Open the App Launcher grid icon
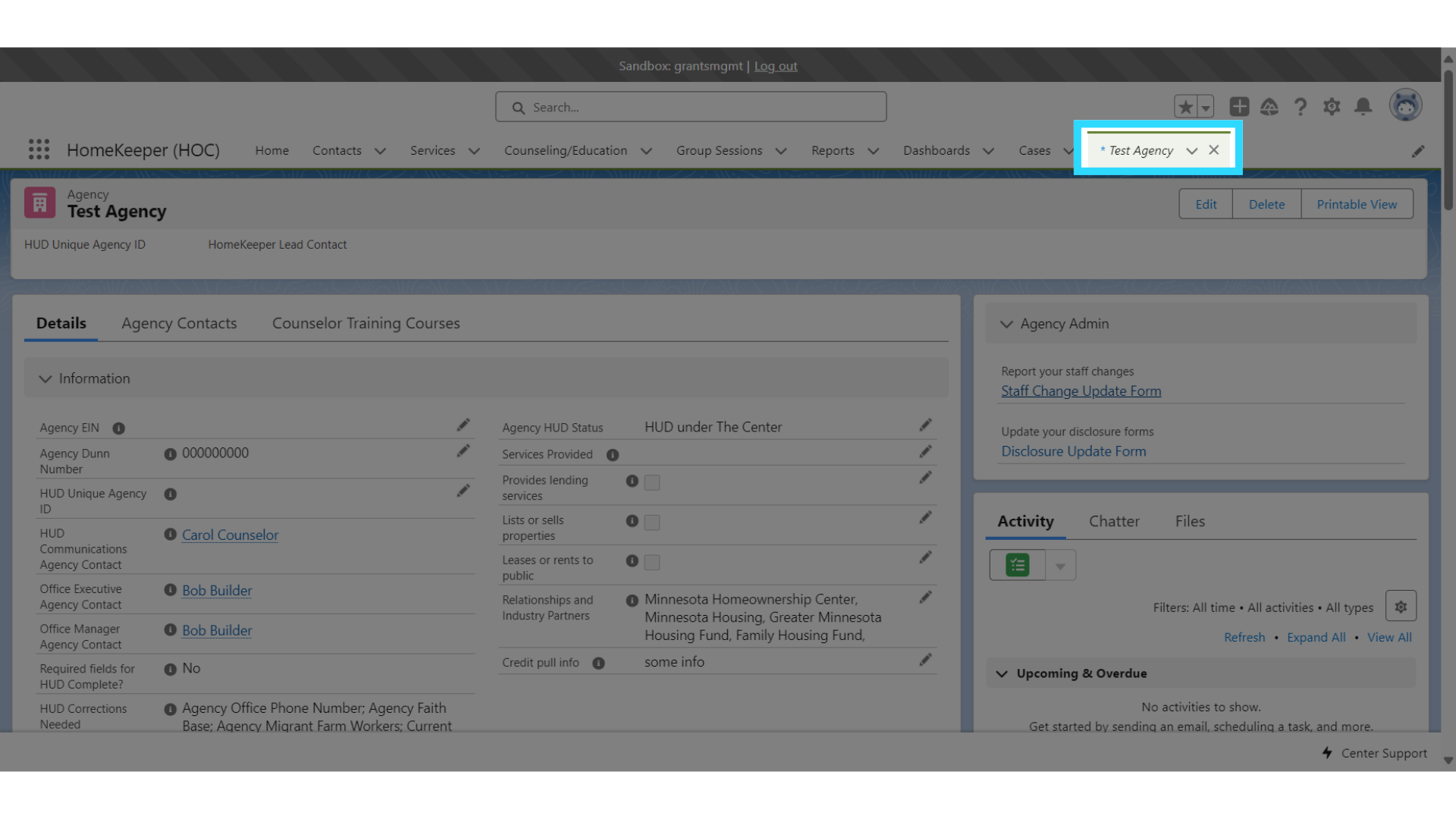The height and width of the screenshot is (819, 1456). click(39, 149)
